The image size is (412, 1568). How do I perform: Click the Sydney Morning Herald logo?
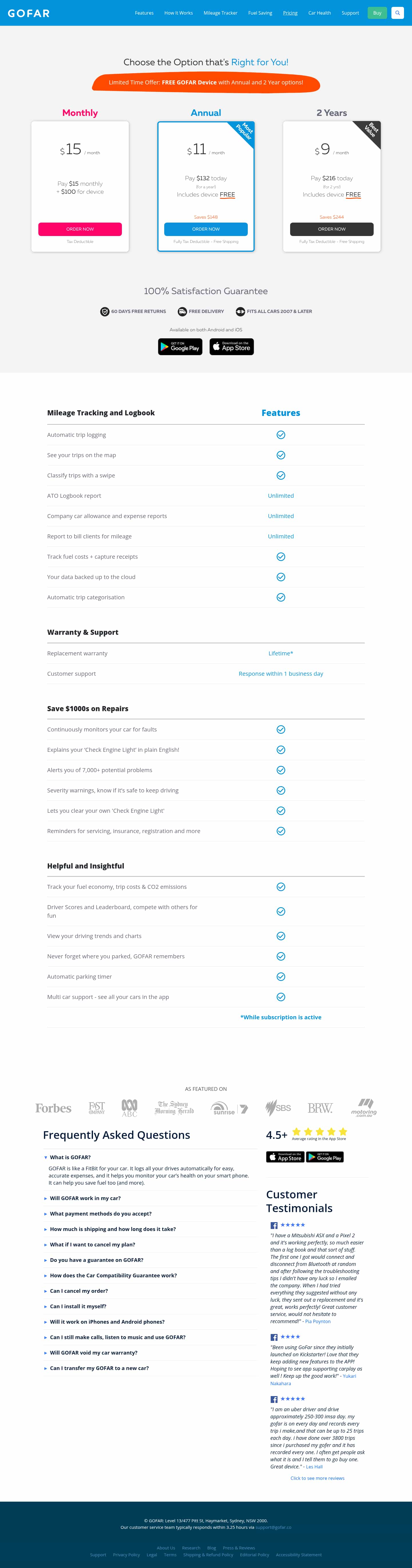click(x=174, y=1108)
